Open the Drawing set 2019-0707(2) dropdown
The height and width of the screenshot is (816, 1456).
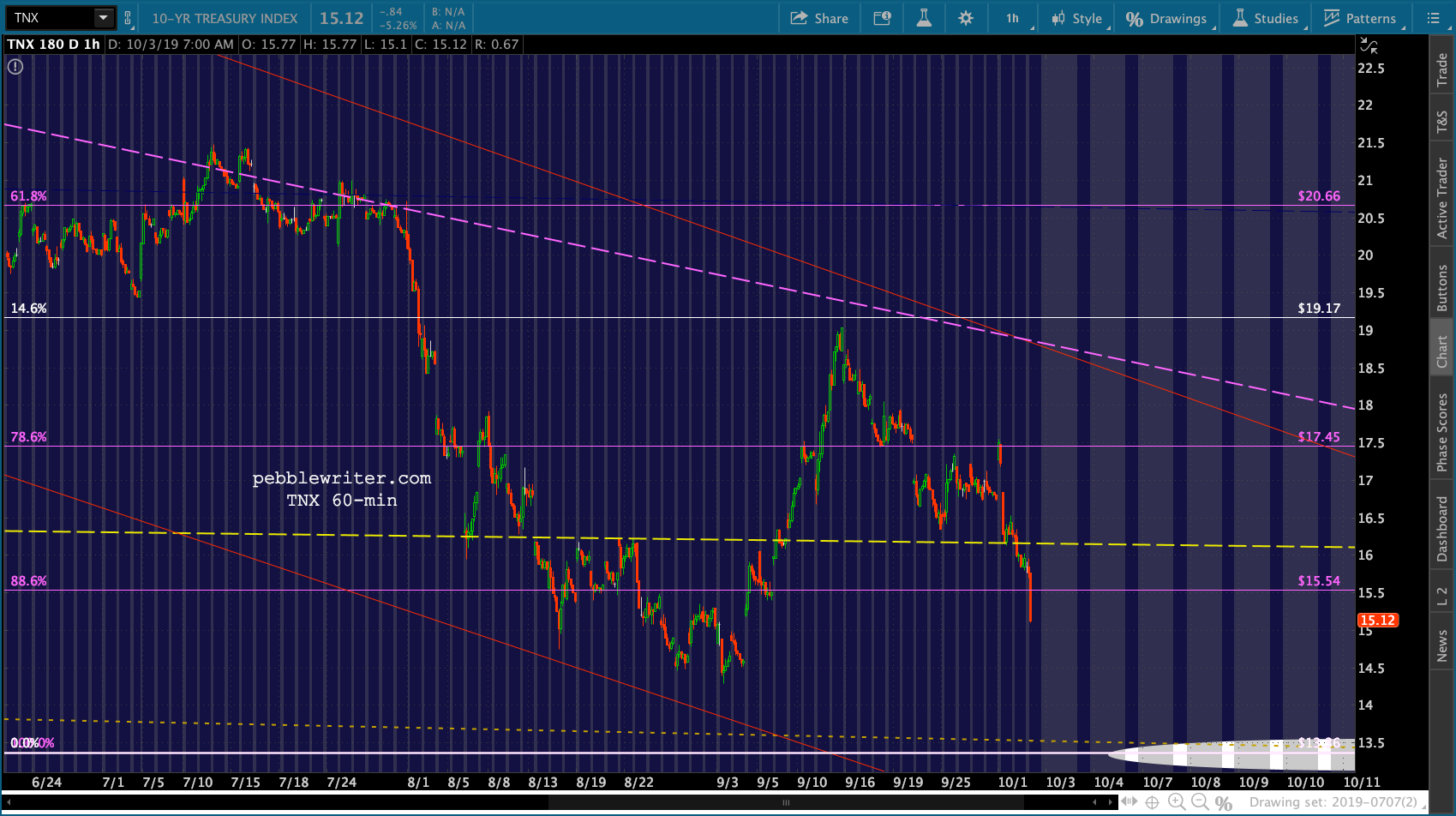1336,802
